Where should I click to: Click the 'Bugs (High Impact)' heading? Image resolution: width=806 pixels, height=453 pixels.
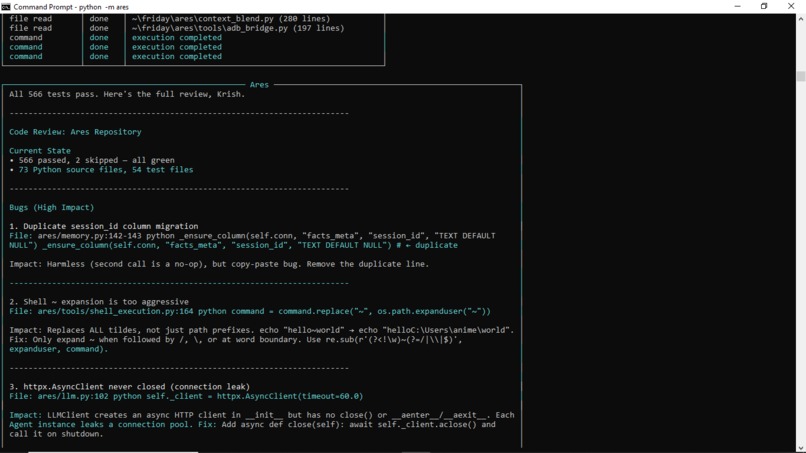pos(51,208)
